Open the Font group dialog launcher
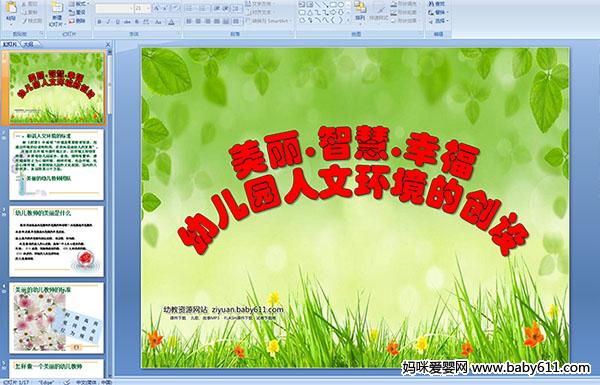 (179, 34)
